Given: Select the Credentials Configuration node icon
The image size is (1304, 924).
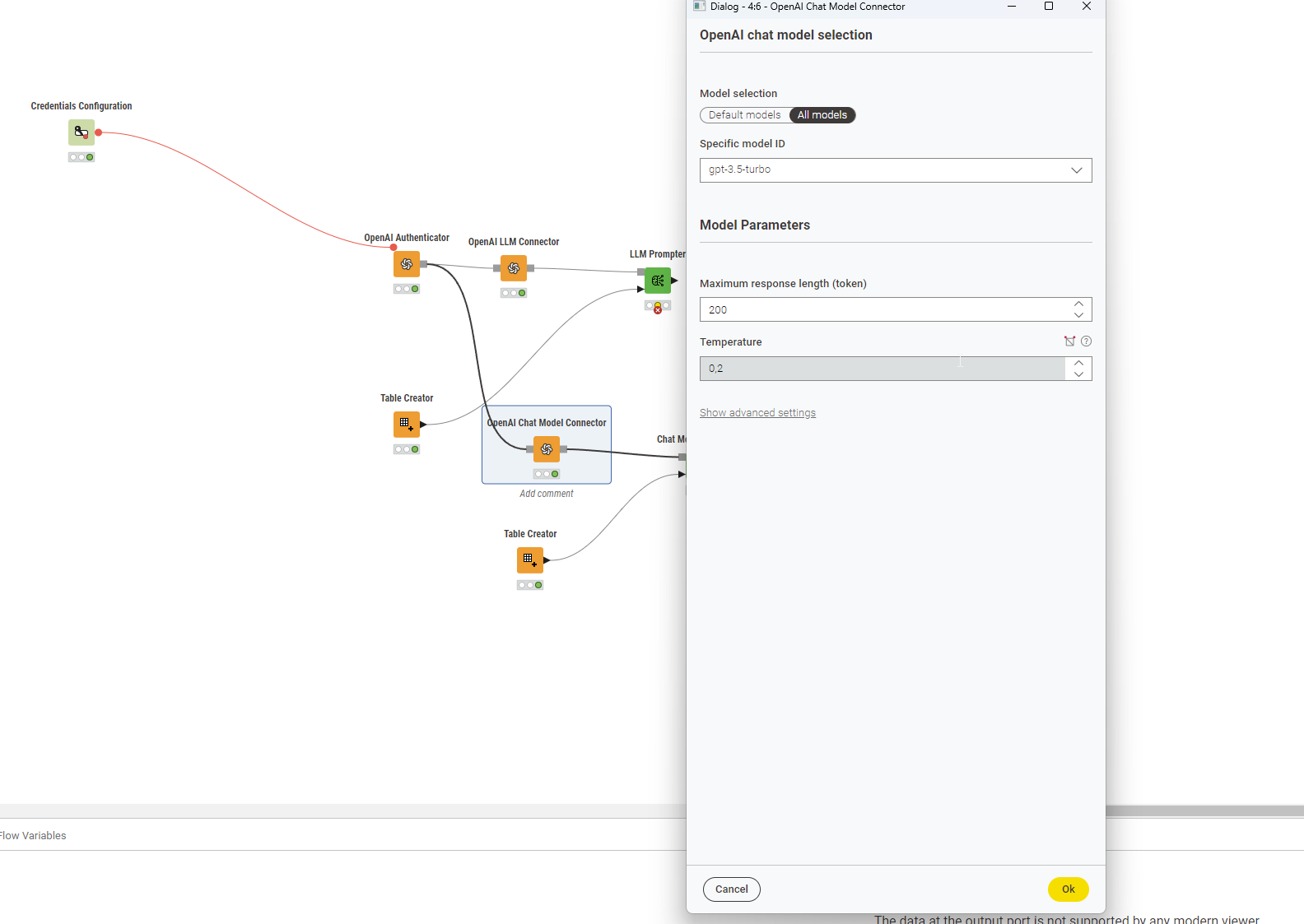Looking at the screenshot, I should [x=81, y=132].
